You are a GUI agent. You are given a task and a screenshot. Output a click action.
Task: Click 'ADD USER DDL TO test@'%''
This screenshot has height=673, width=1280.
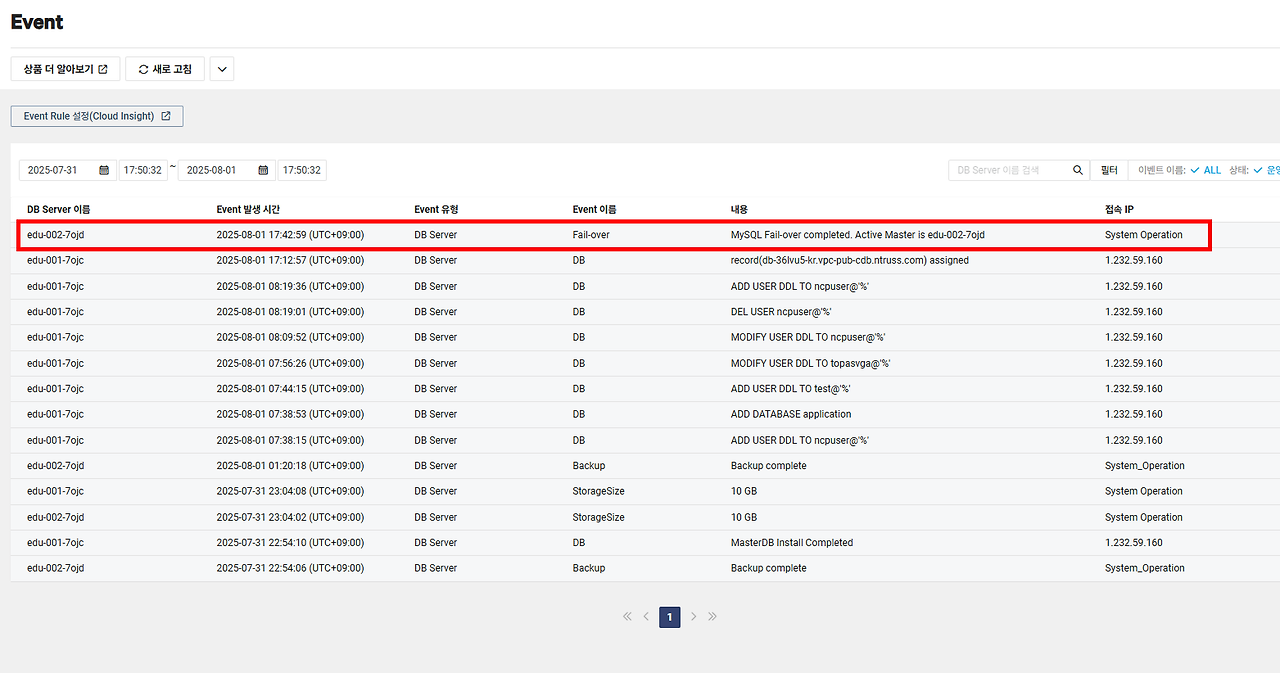click(791, 389)
